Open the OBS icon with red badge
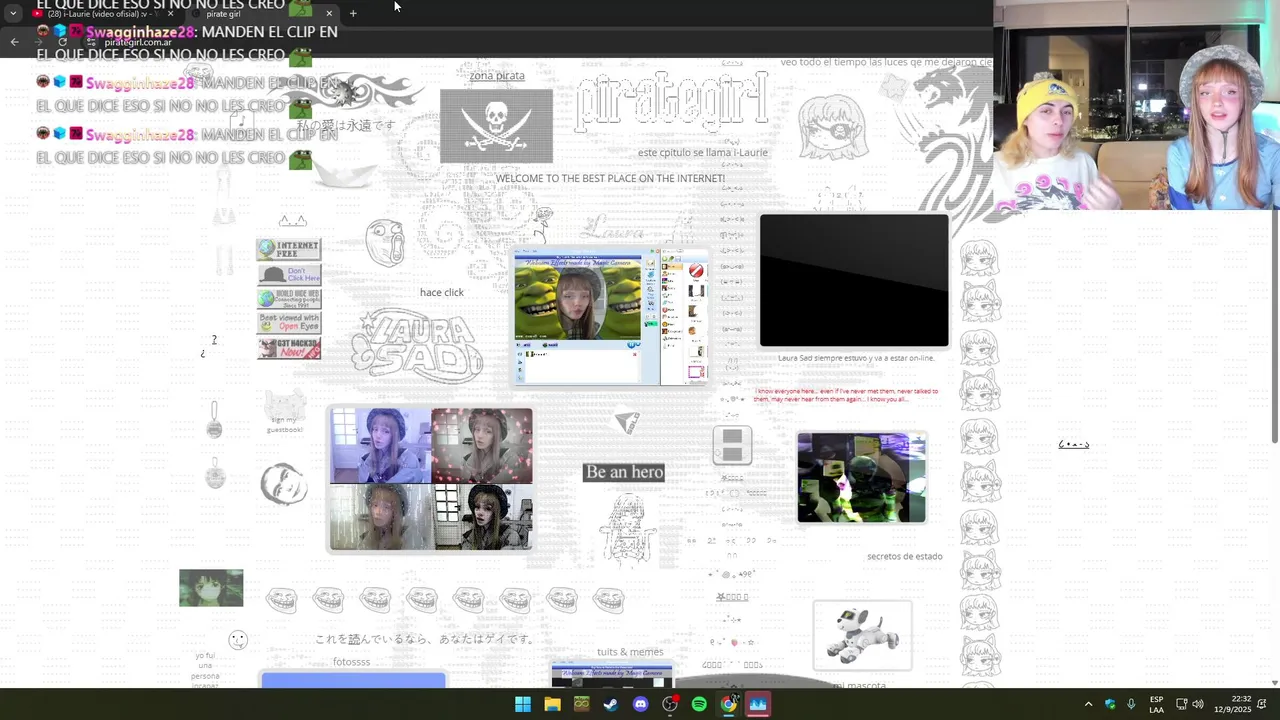The image size is (1280, 720). pos(670,704)
